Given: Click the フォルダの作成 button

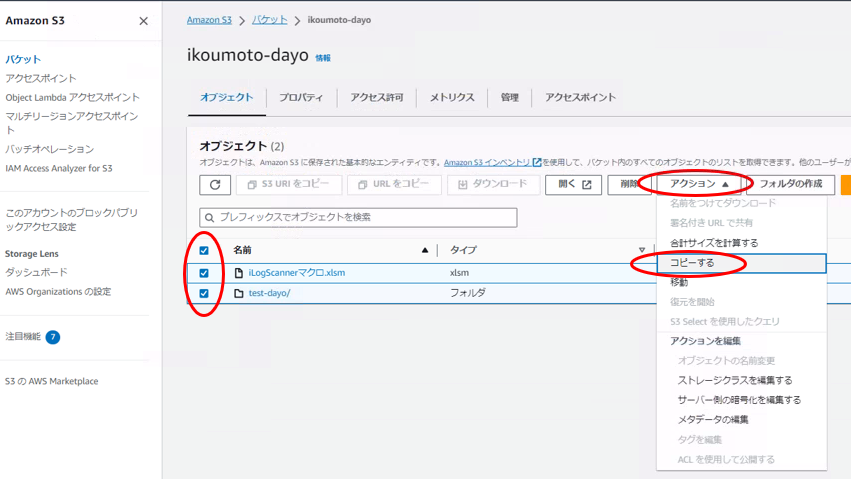Looking at the screenshot, I should pos(790,184).
